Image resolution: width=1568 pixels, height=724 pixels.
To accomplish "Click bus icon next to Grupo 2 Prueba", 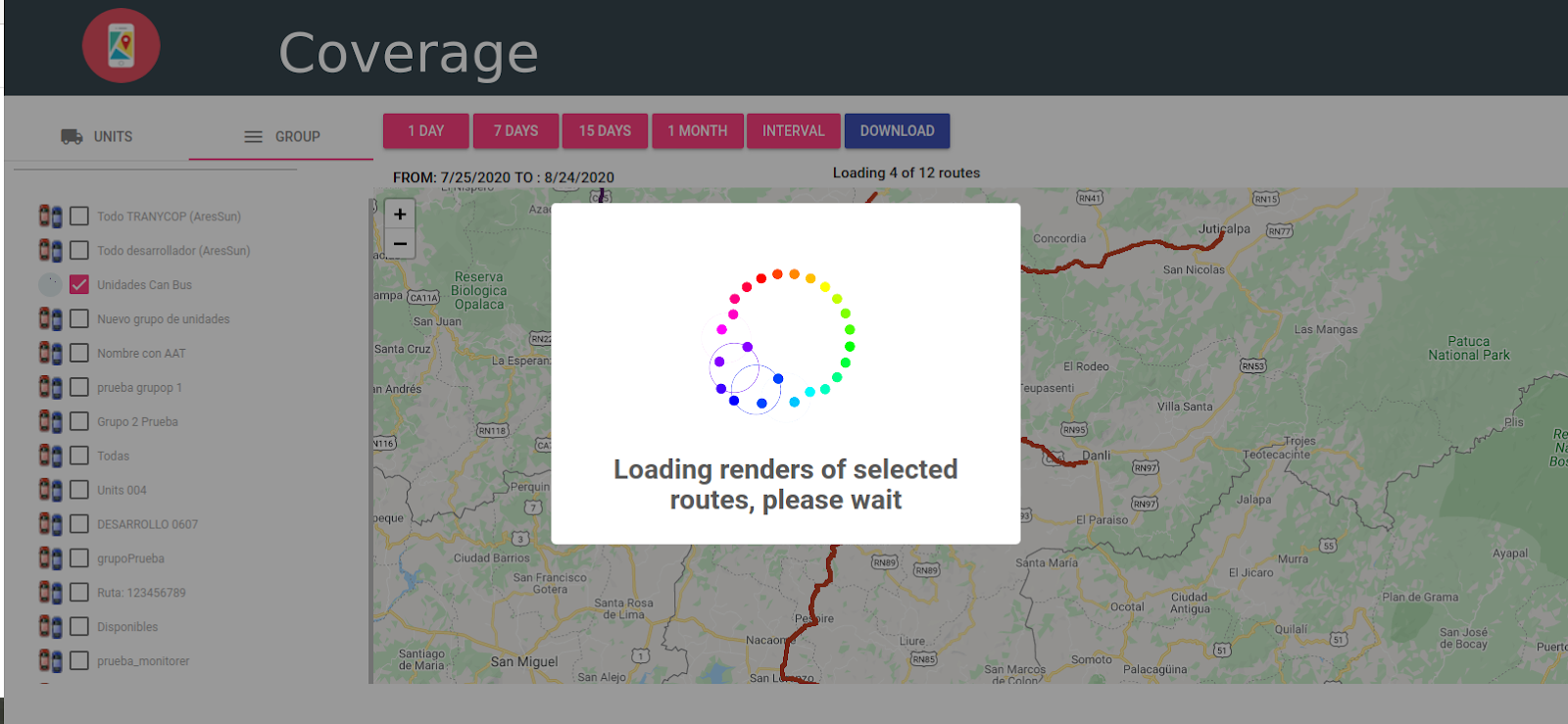I will (x=51, y=421).
